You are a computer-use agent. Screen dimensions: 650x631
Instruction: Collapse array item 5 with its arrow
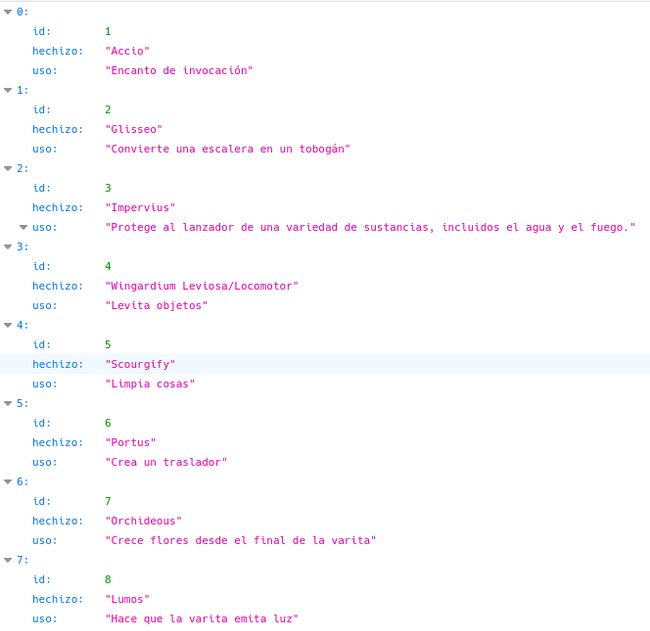[9, 403]
